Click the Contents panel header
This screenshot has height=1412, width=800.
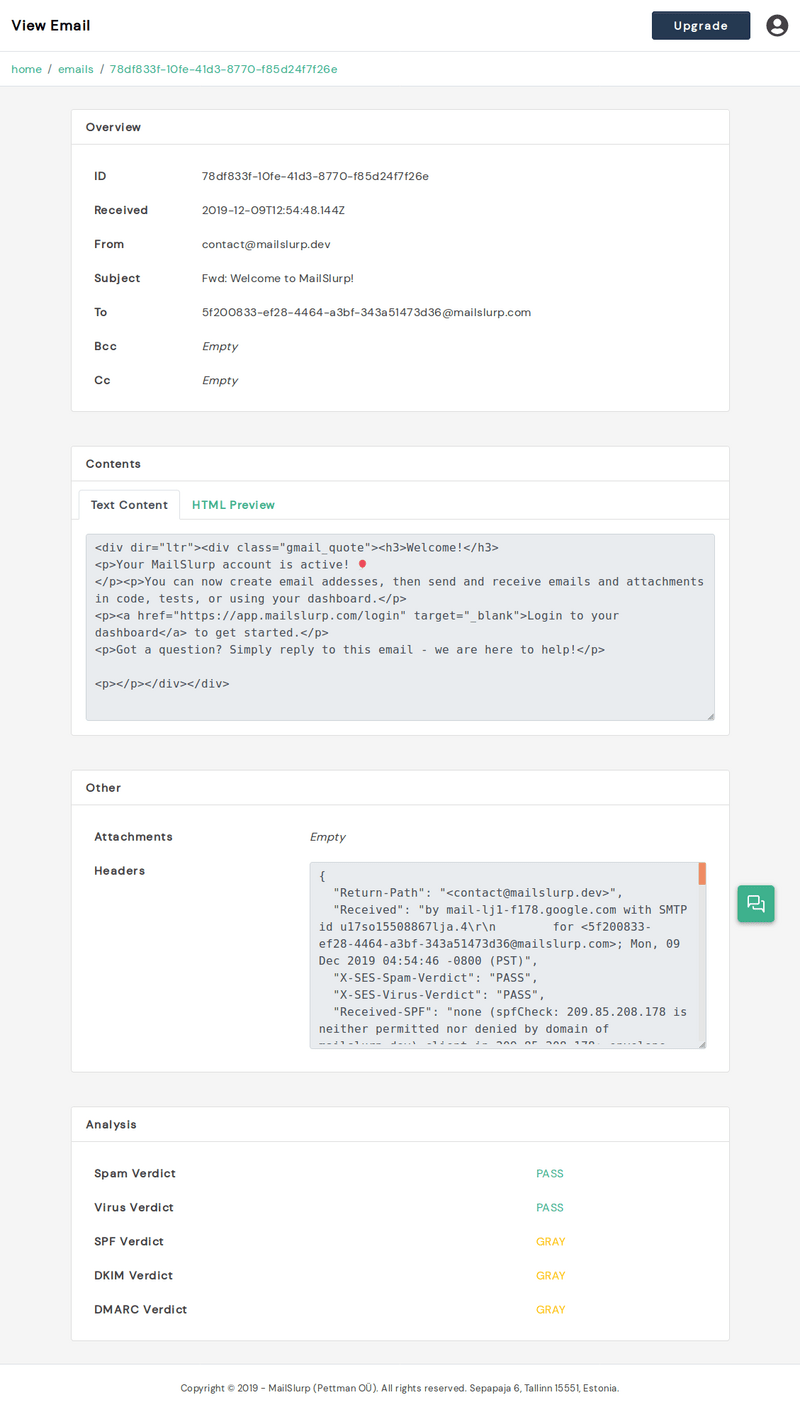[400, 464]
